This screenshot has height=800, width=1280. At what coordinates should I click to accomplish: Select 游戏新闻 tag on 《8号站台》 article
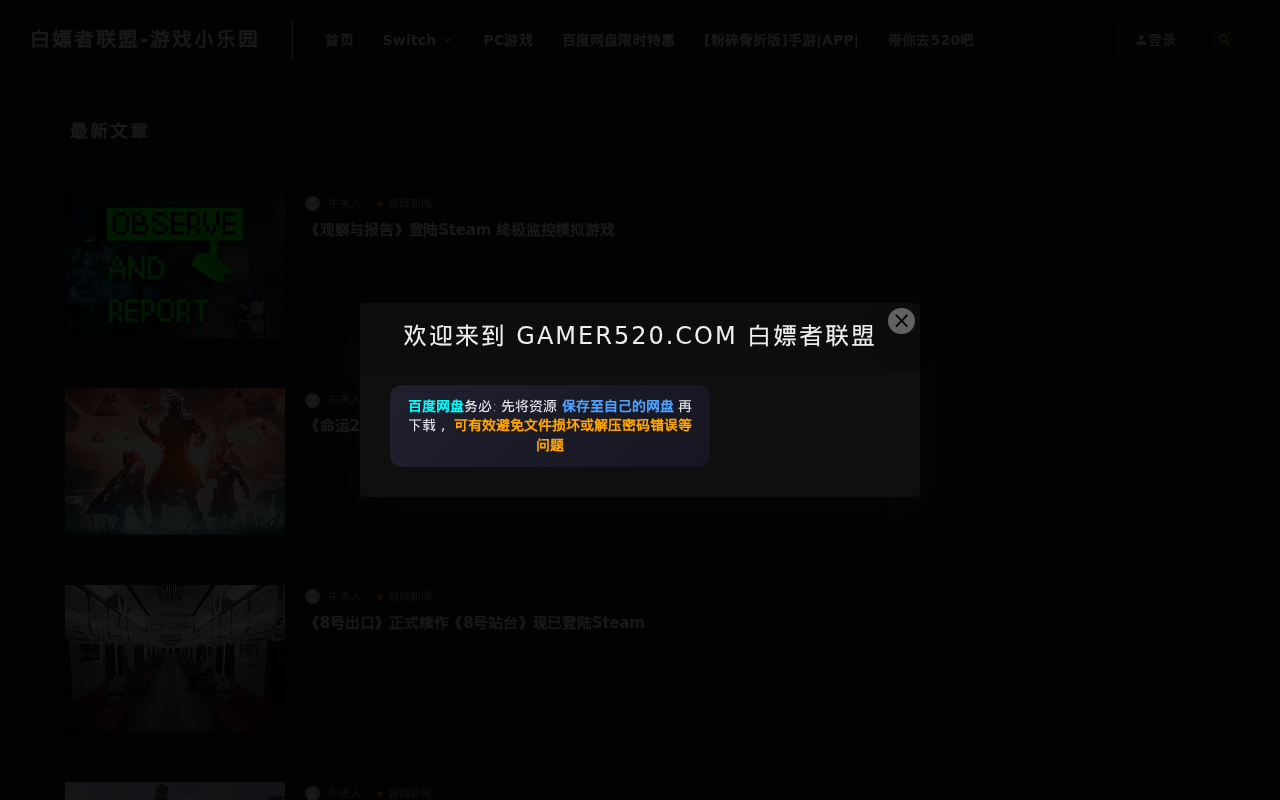pyautogui.click(x=410, y=596)
